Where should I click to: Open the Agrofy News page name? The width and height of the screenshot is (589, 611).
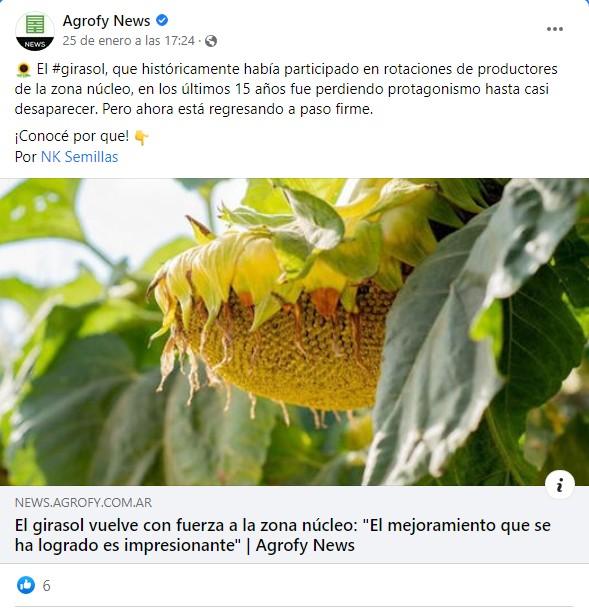click(x=106, y=21)
